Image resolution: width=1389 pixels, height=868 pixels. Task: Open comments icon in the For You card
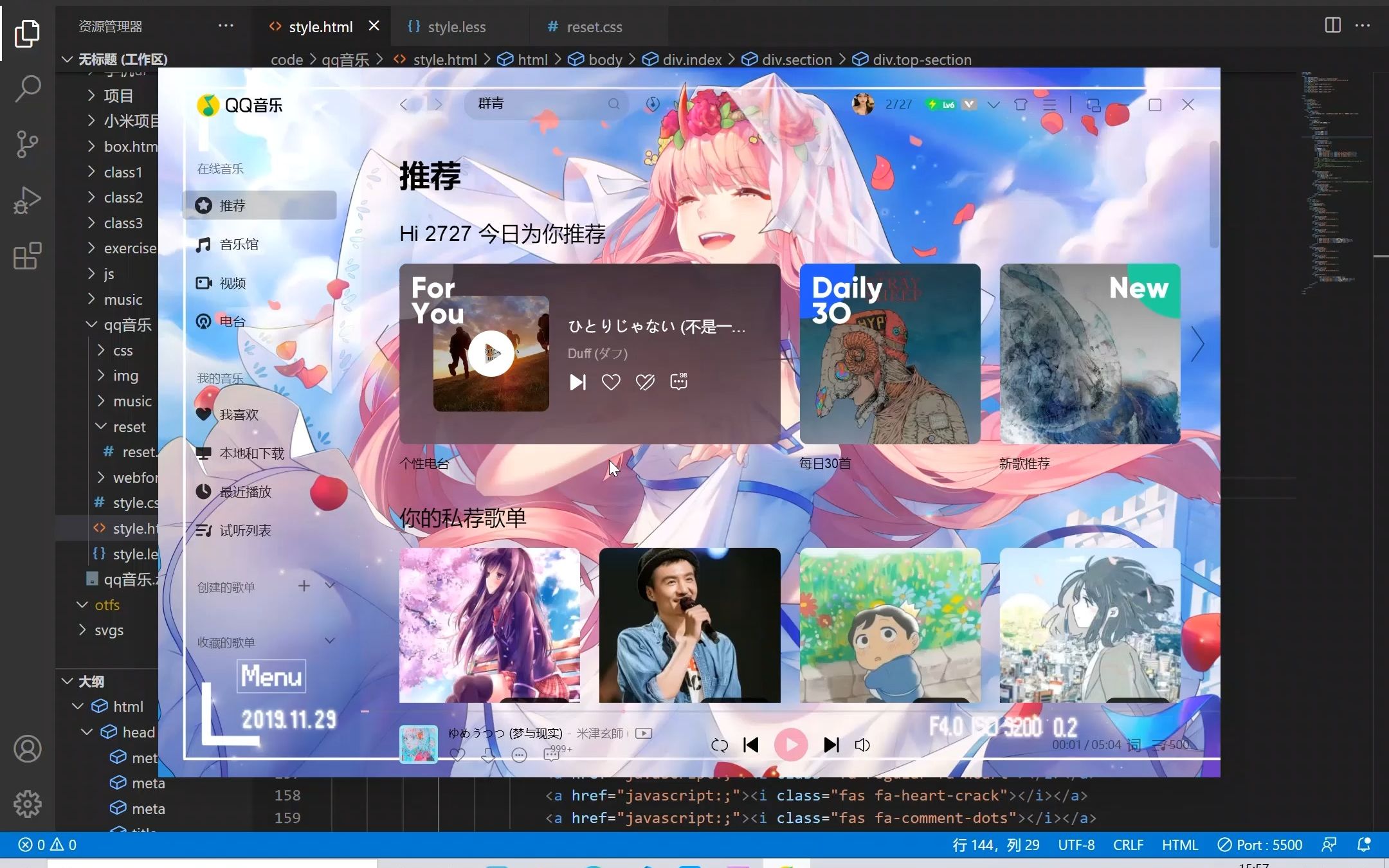click(x=679, y=382)
